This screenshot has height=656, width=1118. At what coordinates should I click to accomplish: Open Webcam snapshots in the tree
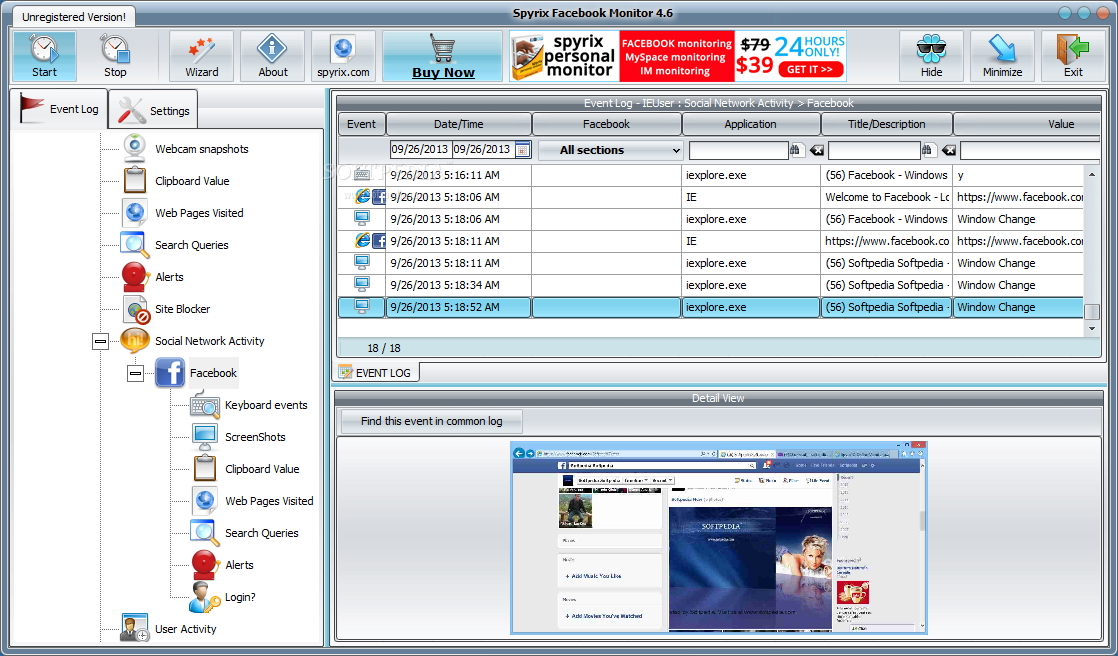tap(202, 149)
